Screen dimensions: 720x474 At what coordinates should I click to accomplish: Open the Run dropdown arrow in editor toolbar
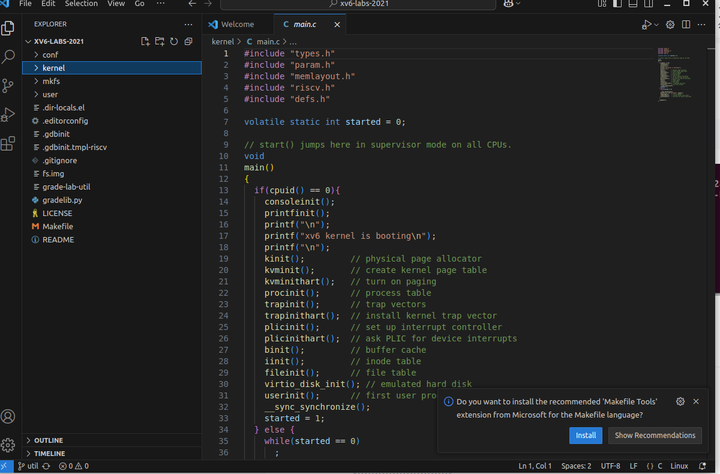[x=657, y=24]
